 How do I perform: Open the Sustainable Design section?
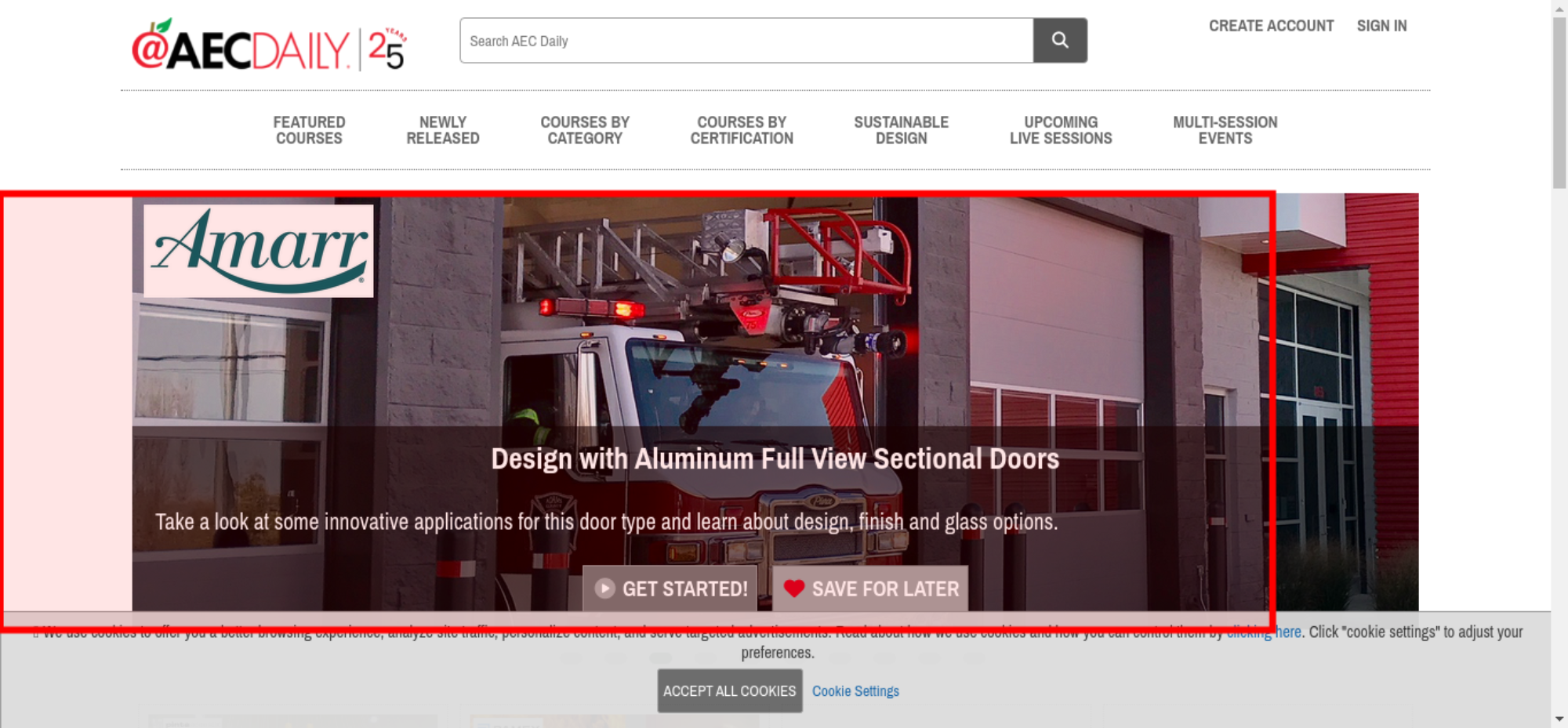coord(902,130)
